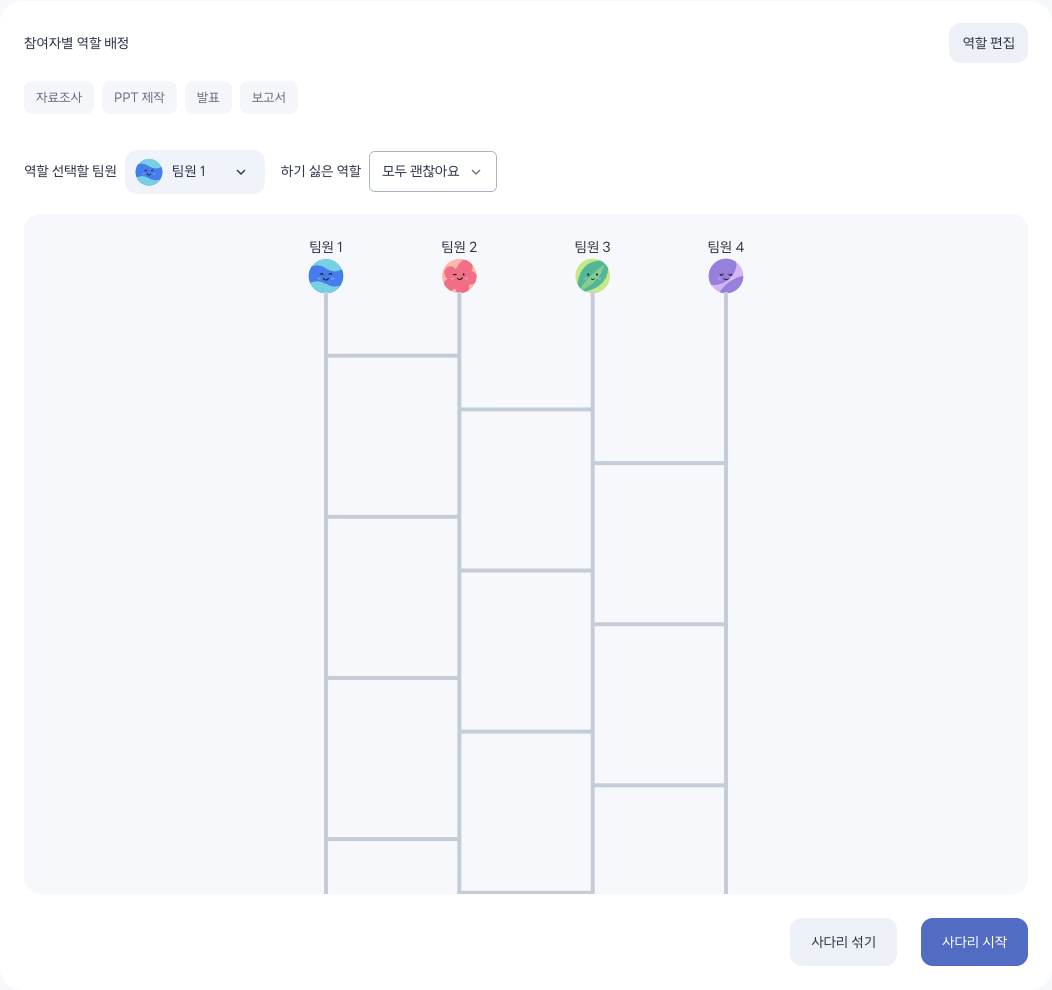Click the pink 팀원 2 avatar on the ladder
1052x990 pixels.
460,276
